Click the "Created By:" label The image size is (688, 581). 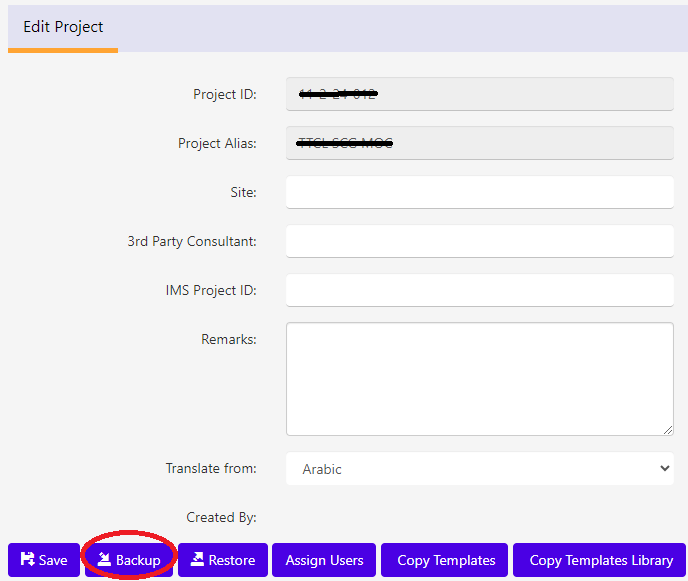tap(221, 517)
